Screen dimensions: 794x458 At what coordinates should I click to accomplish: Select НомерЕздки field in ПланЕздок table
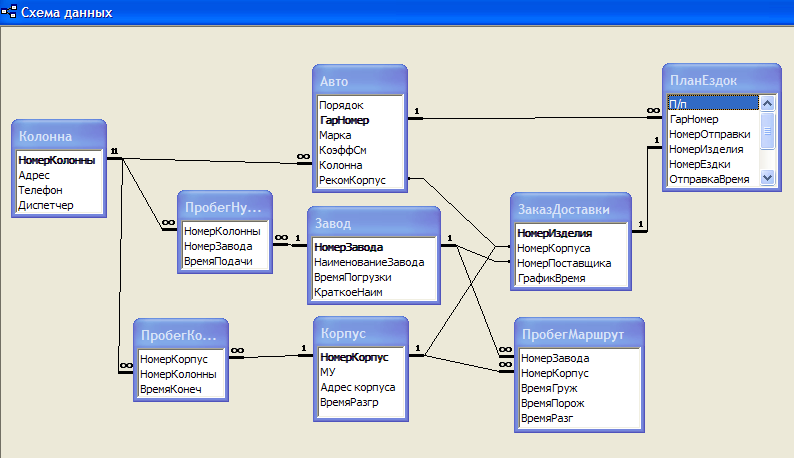click(713, 164)
